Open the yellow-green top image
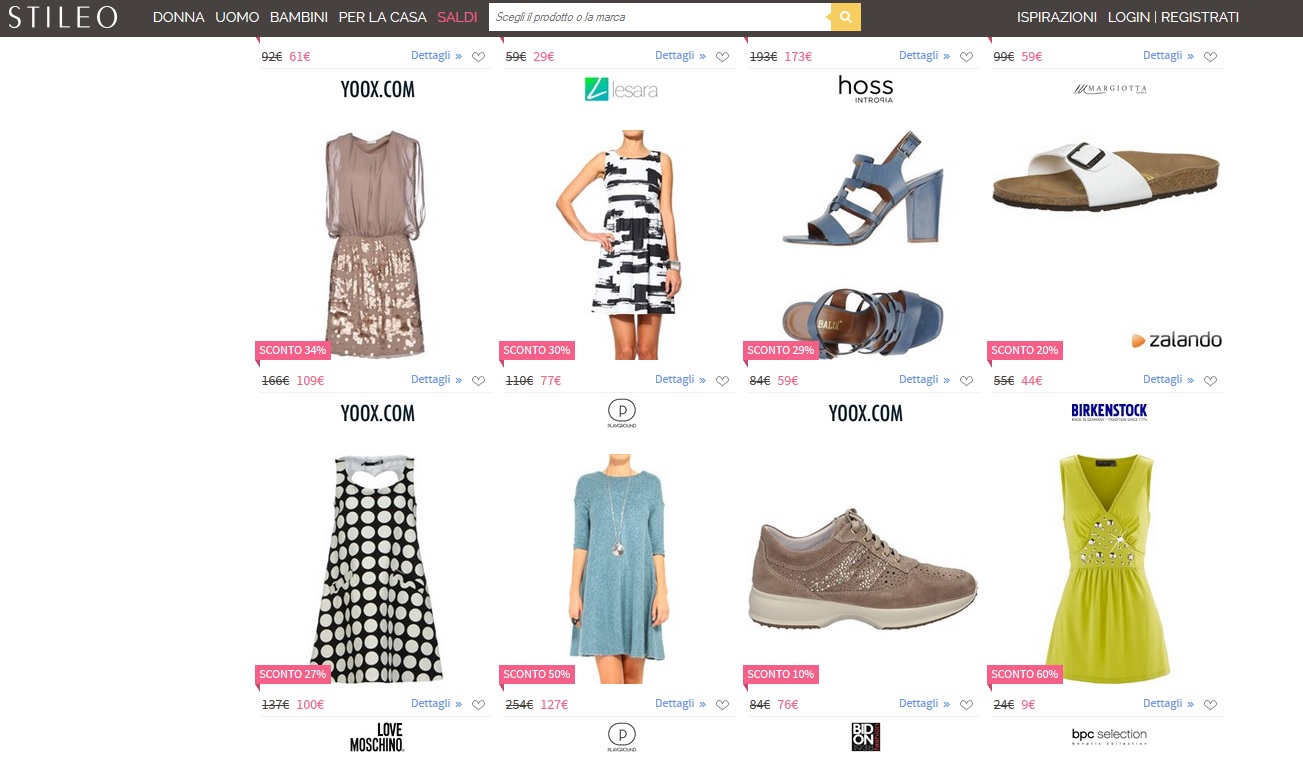 1107,568
